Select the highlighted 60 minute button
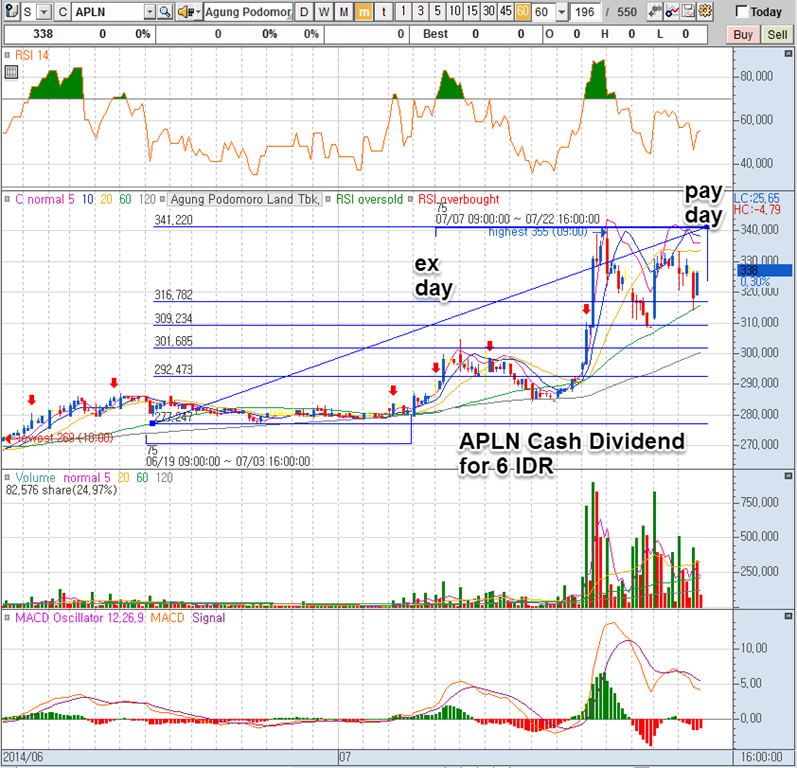797x768 pixels. (x=523, y=11)
